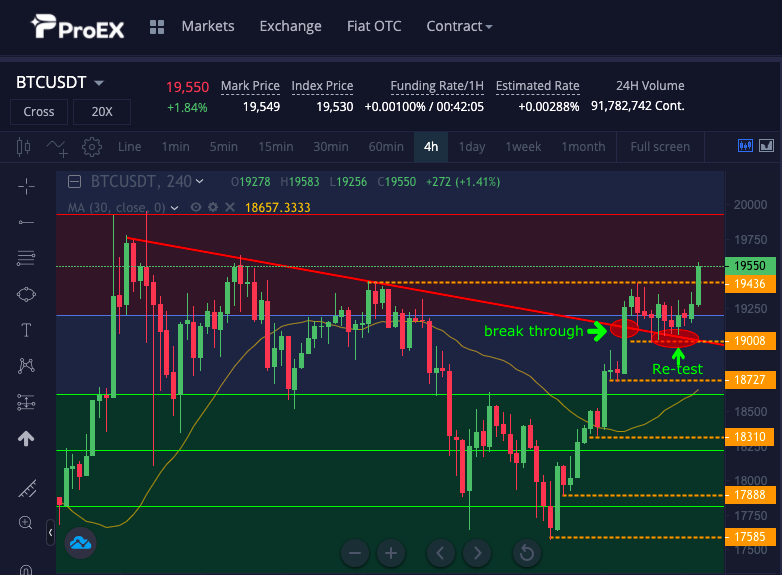Screen dimensions: 782x575
Task: Open the grid apps menu icon
Action: click(157, 27)
